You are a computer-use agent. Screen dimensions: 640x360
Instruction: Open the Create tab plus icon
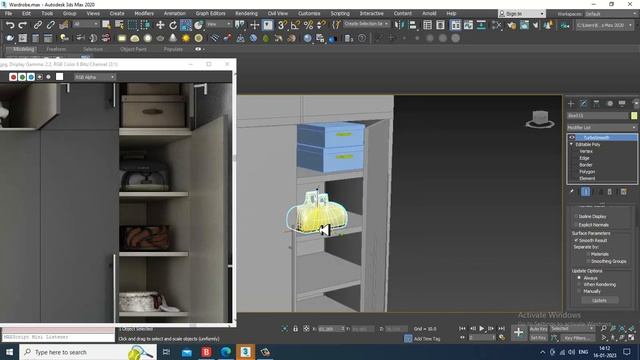571,103
